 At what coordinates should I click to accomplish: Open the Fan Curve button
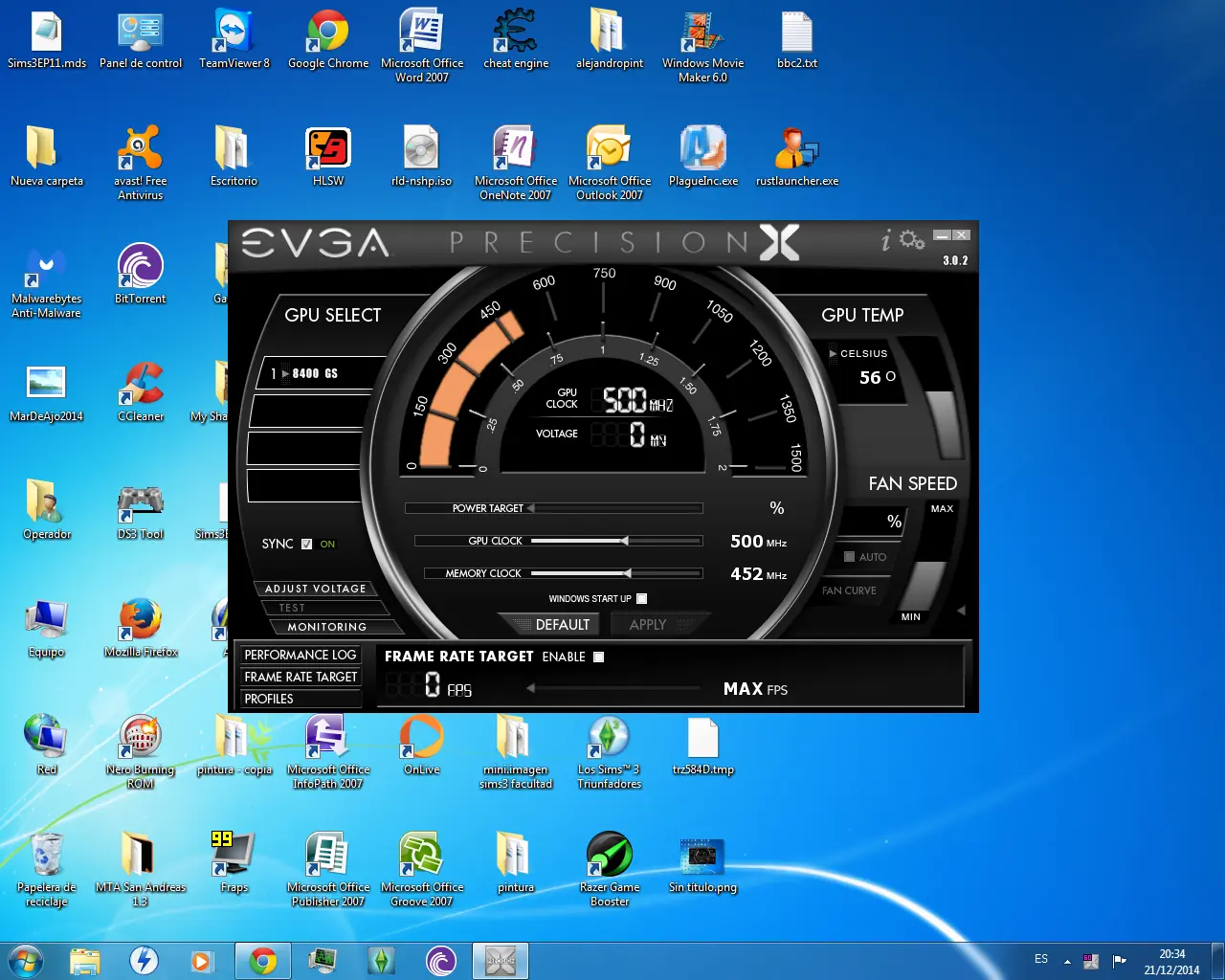[849, 590]
